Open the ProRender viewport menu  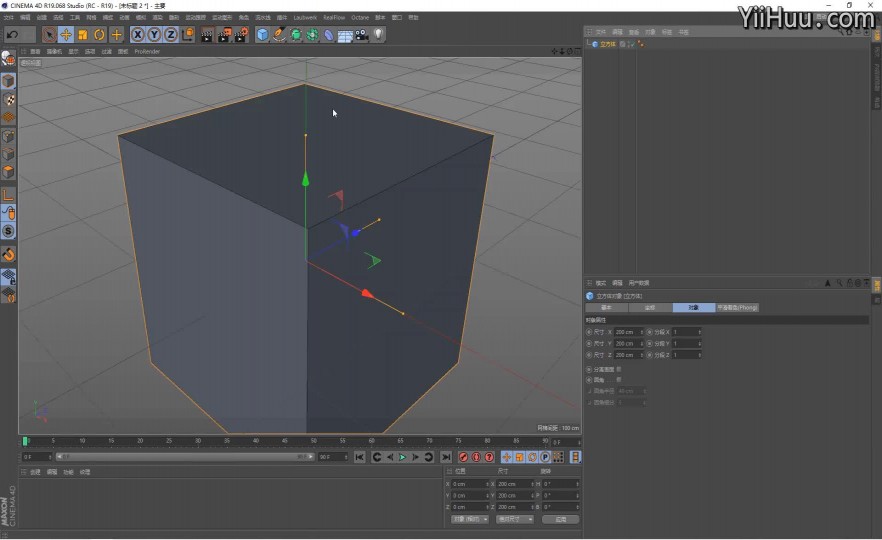point(147,51)
